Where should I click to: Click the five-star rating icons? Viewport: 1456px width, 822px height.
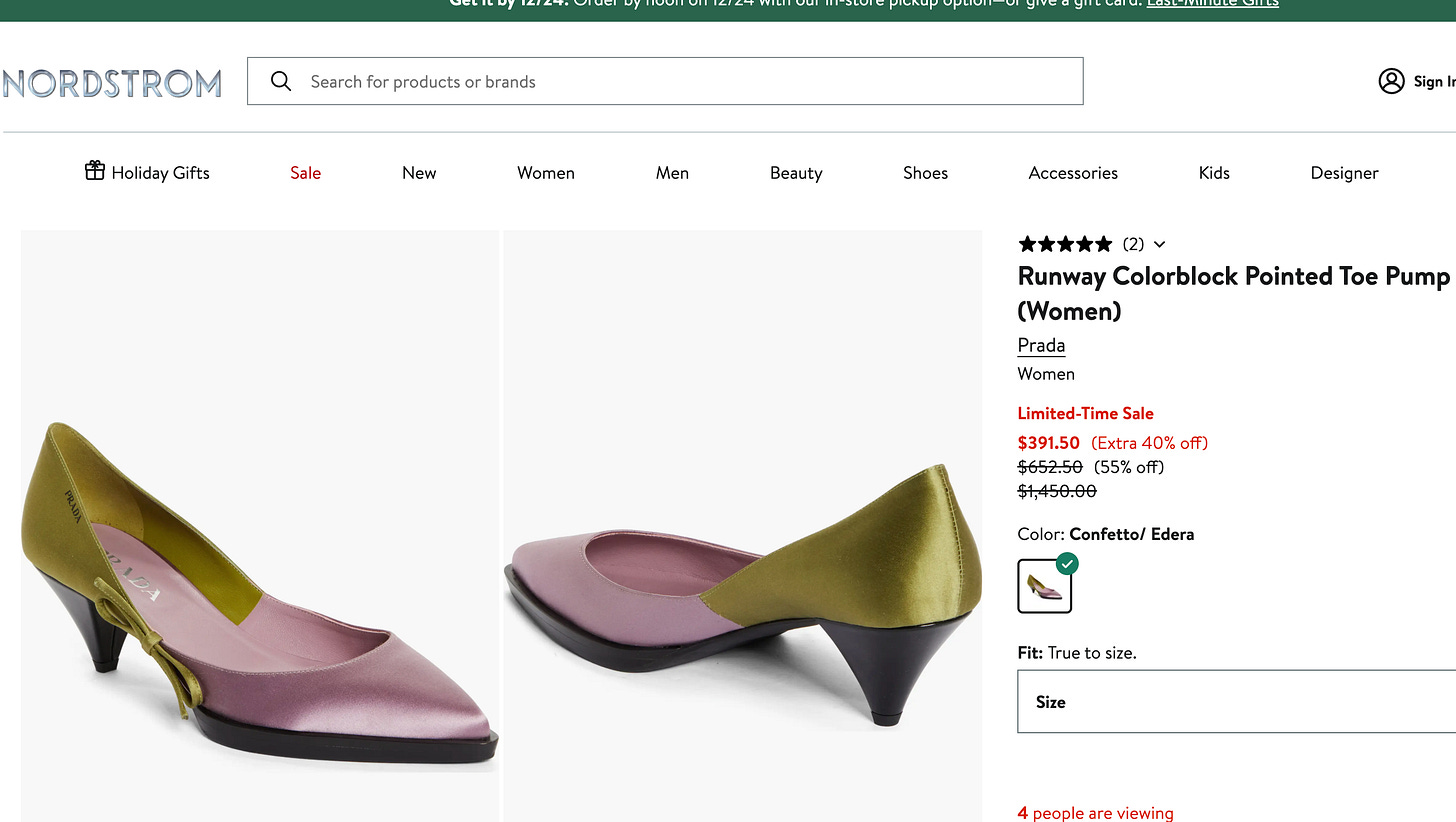click(x=1065, y=244)
